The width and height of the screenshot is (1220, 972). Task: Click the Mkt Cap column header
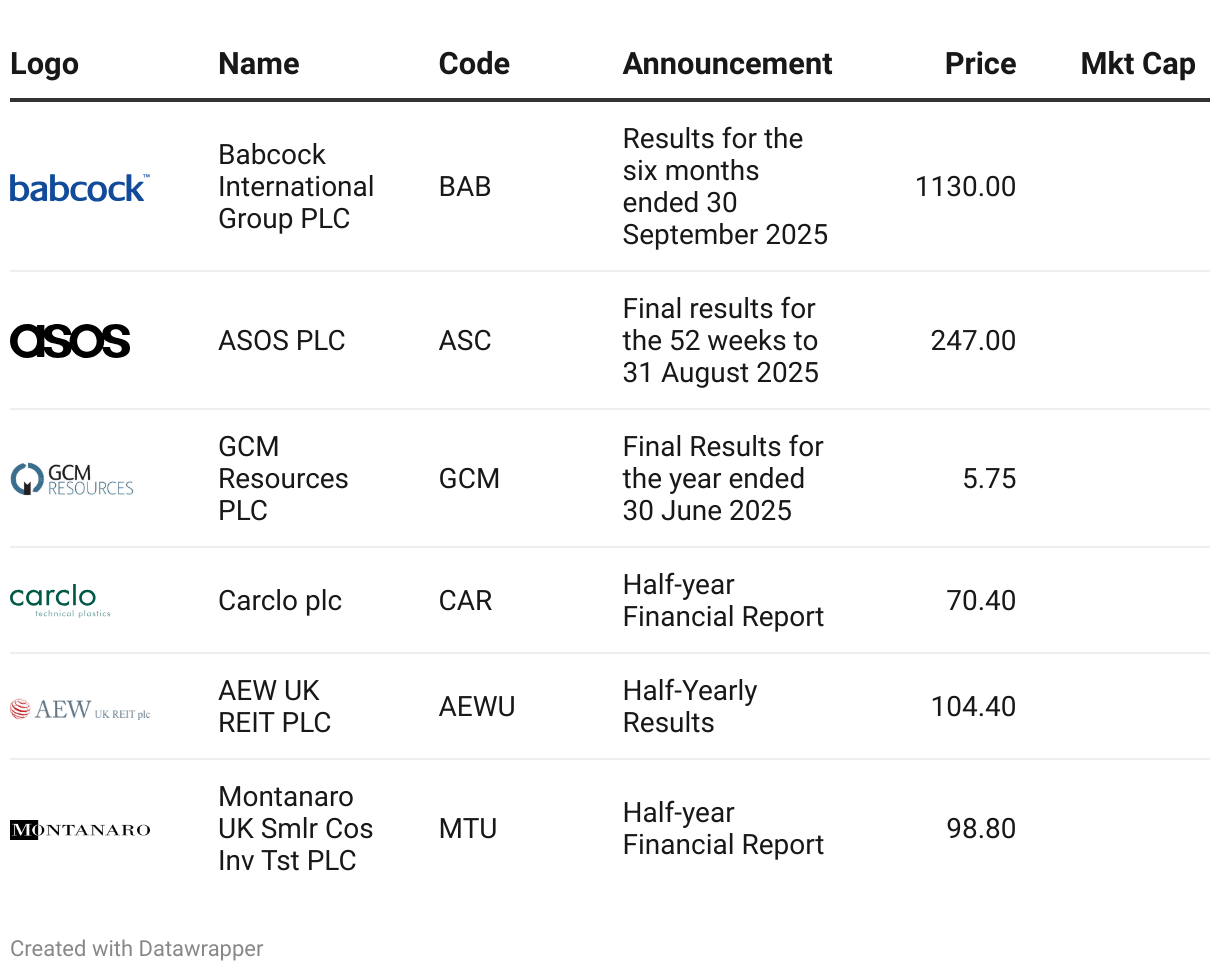pyautogui.click(x=1138, y=64)
